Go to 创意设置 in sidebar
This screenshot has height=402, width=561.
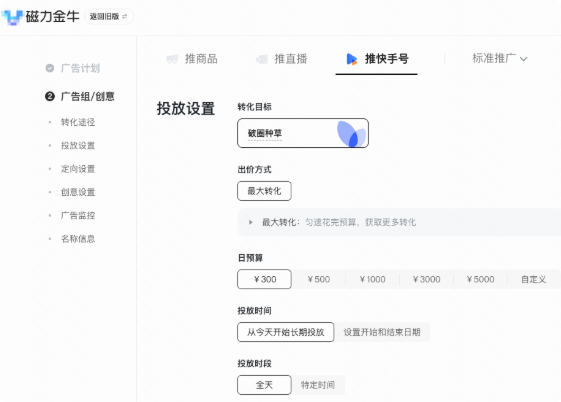coord(78,192)
